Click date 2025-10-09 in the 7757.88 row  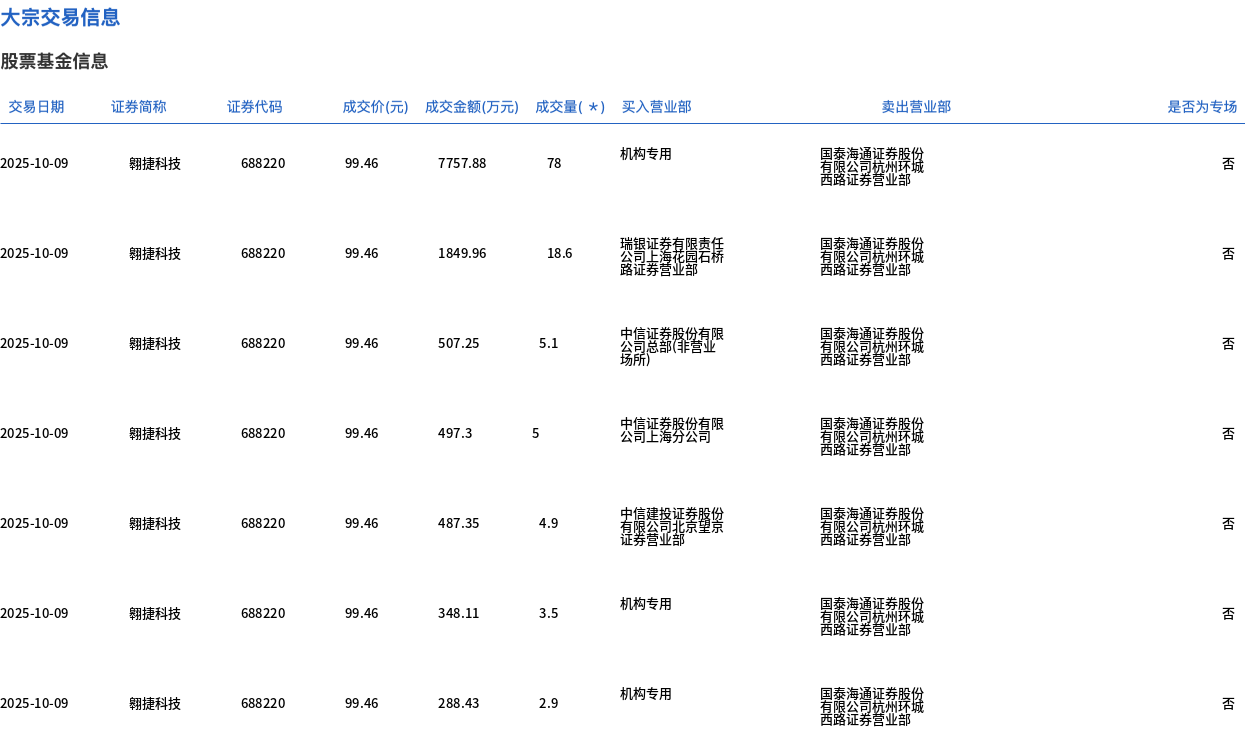tap(34, 163)
